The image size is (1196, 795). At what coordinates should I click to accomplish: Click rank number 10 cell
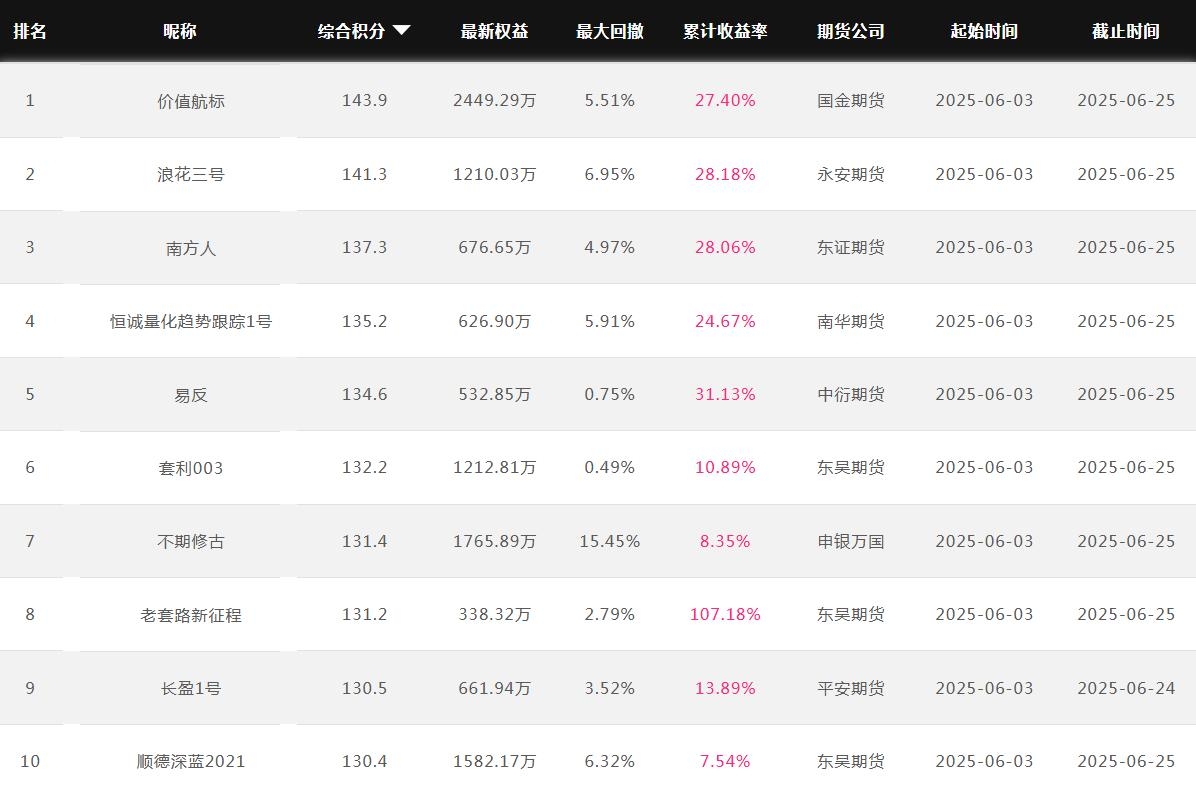tap(30, 761)
